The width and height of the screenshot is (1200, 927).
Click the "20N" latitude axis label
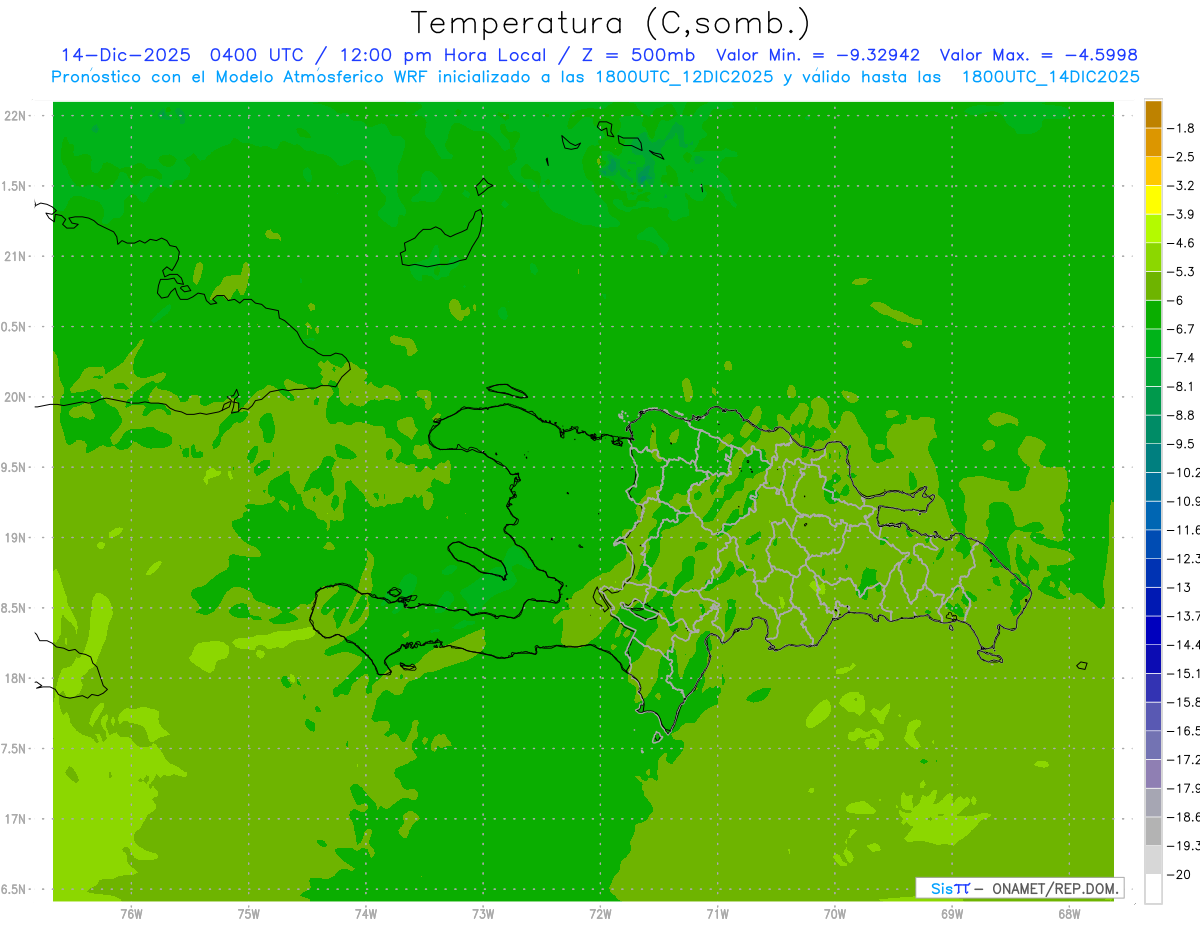(15, 398)
